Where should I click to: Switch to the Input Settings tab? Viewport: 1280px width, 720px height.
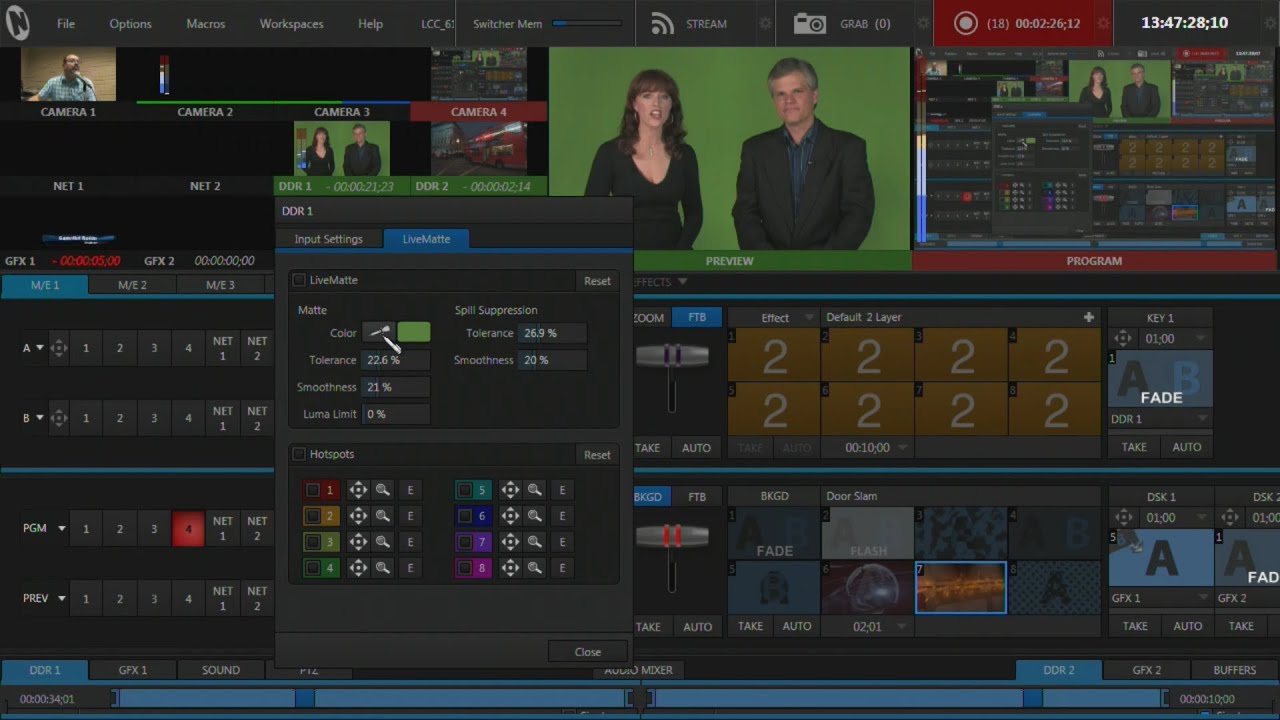[328, 239]
